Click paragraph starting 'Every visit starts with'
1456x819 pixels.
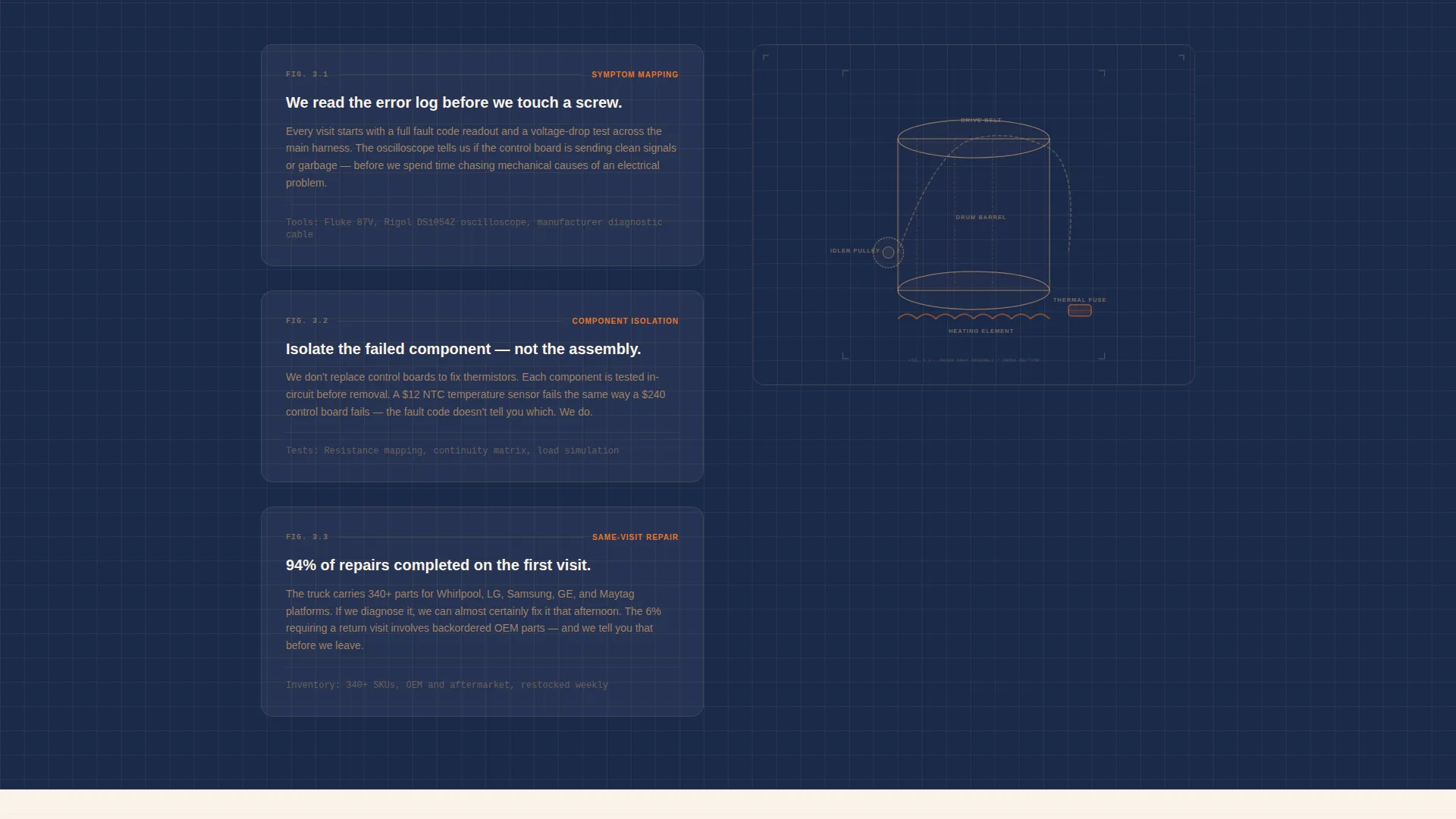(482, 157)
